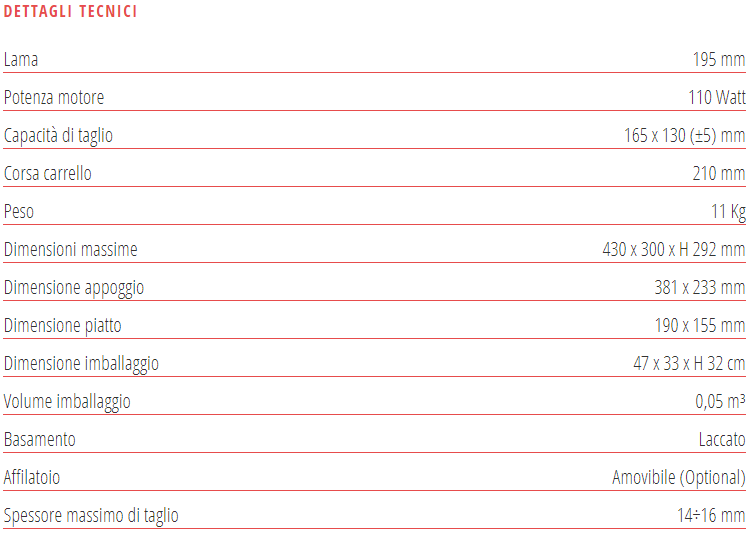
Task: Click the 165 x 130 (±5) mm value
Action: tap(684, 135)
